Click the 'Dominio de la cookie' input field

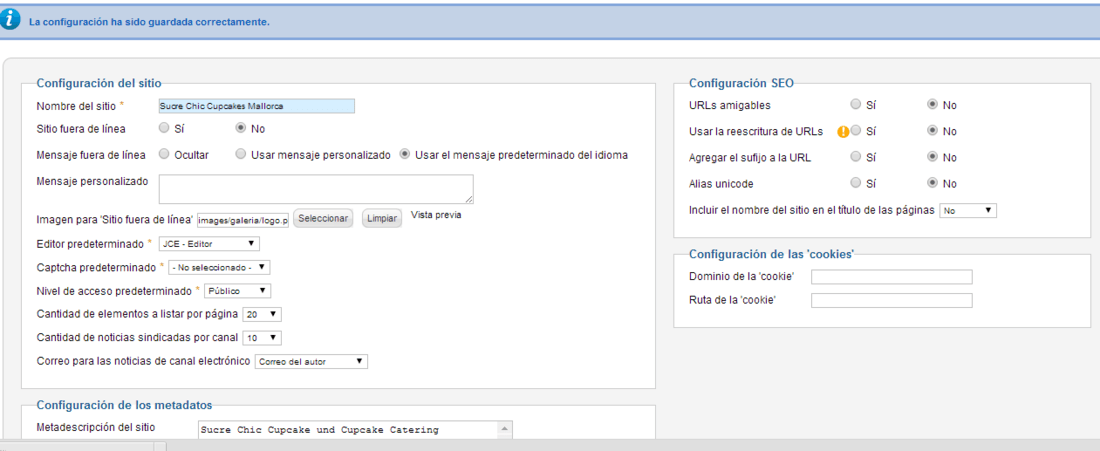click(892, 276)
